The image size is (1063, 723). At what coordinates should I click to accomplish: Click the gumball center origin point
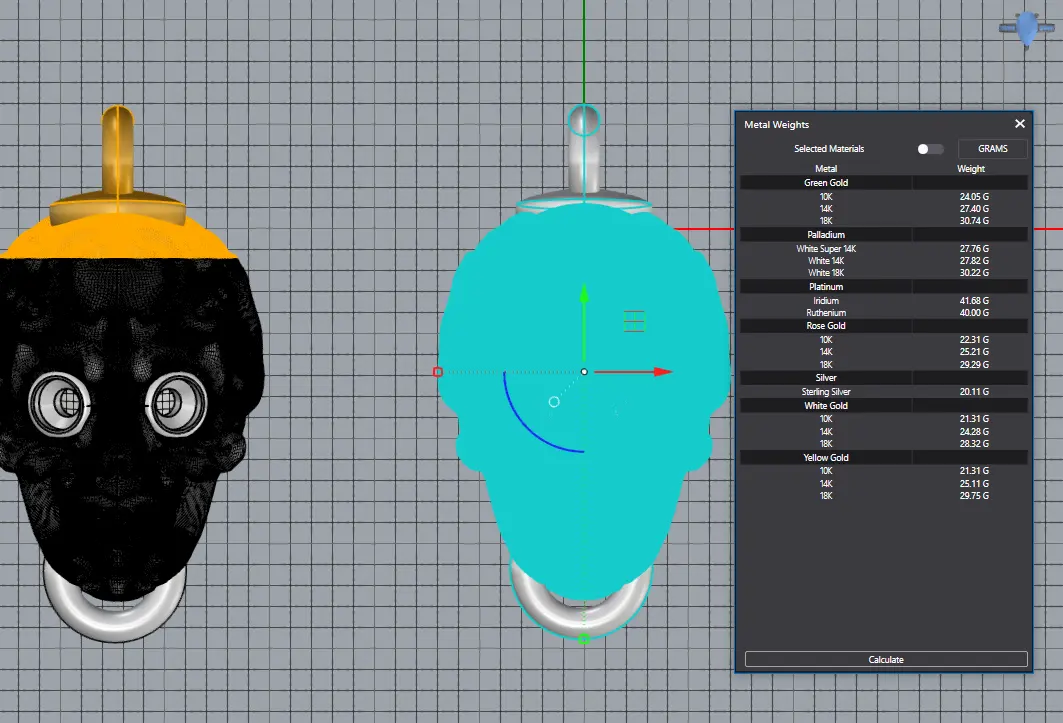click(585, 372)
